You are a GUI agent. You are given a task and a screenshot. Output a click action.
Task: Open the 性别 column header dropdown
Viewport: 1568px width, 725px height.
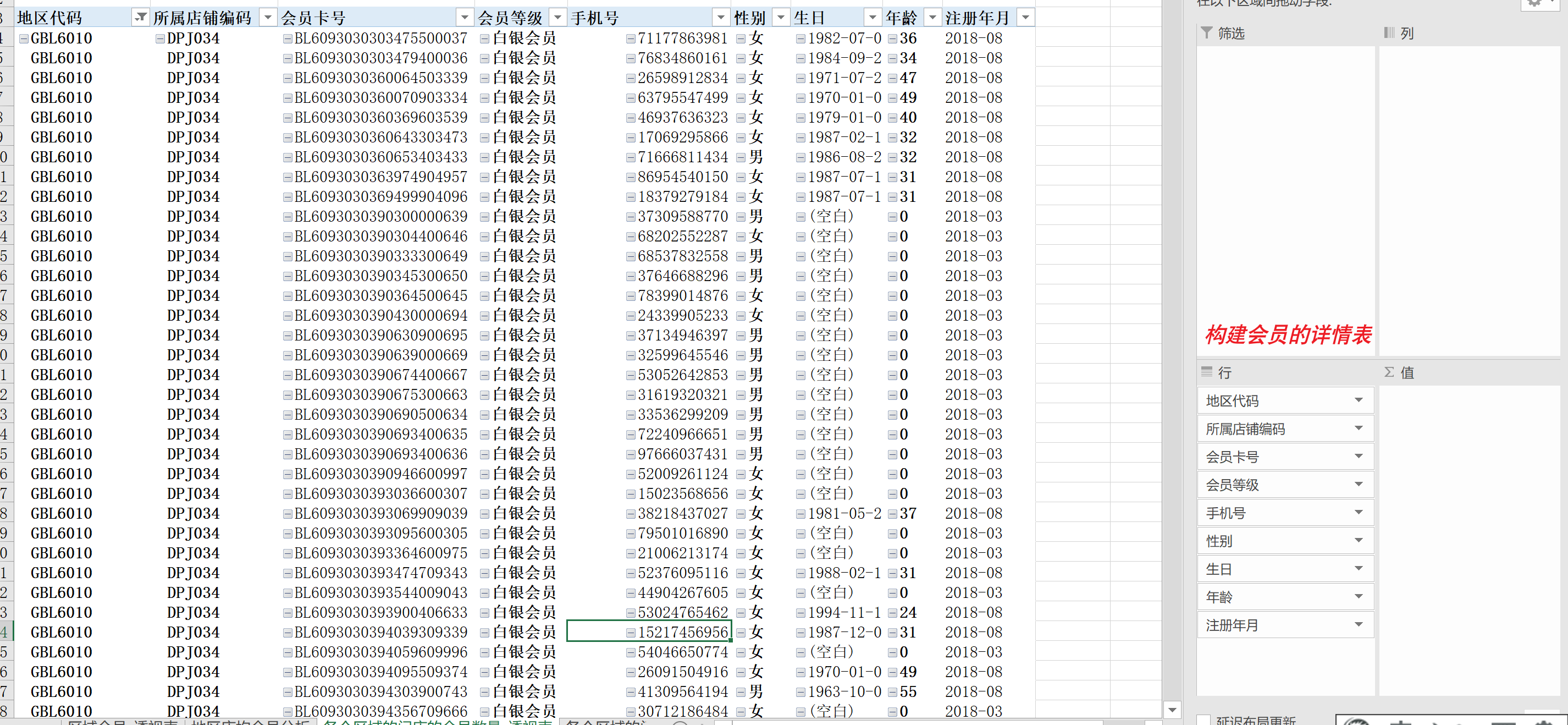[781, 18]
